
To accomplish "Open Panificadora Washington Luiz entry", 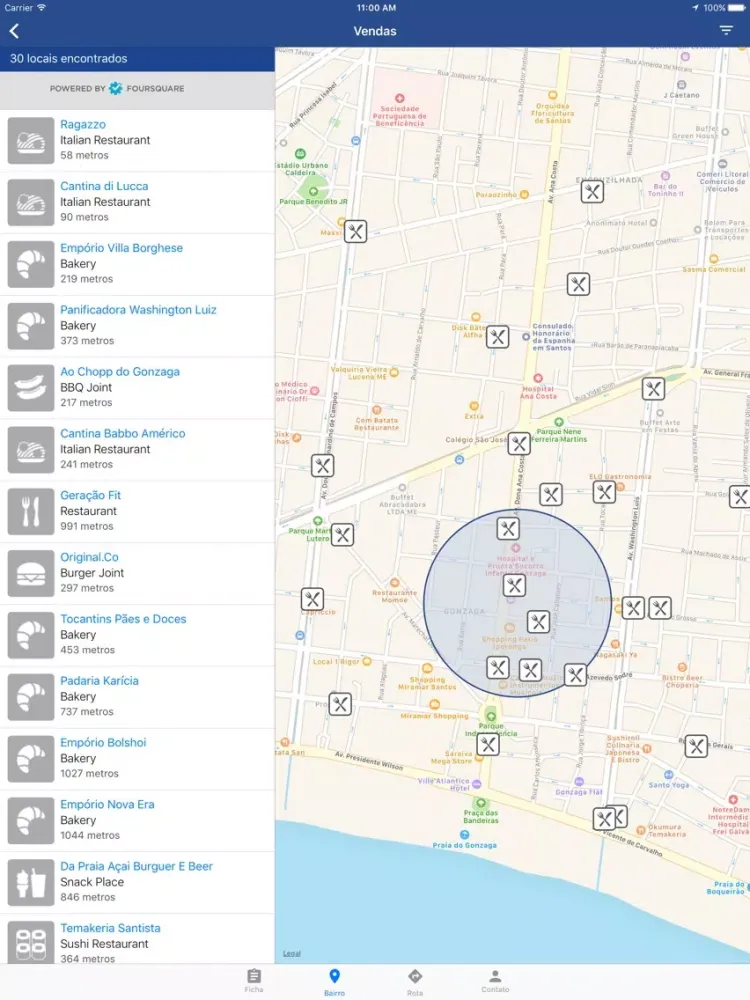I will pos(137,326).
